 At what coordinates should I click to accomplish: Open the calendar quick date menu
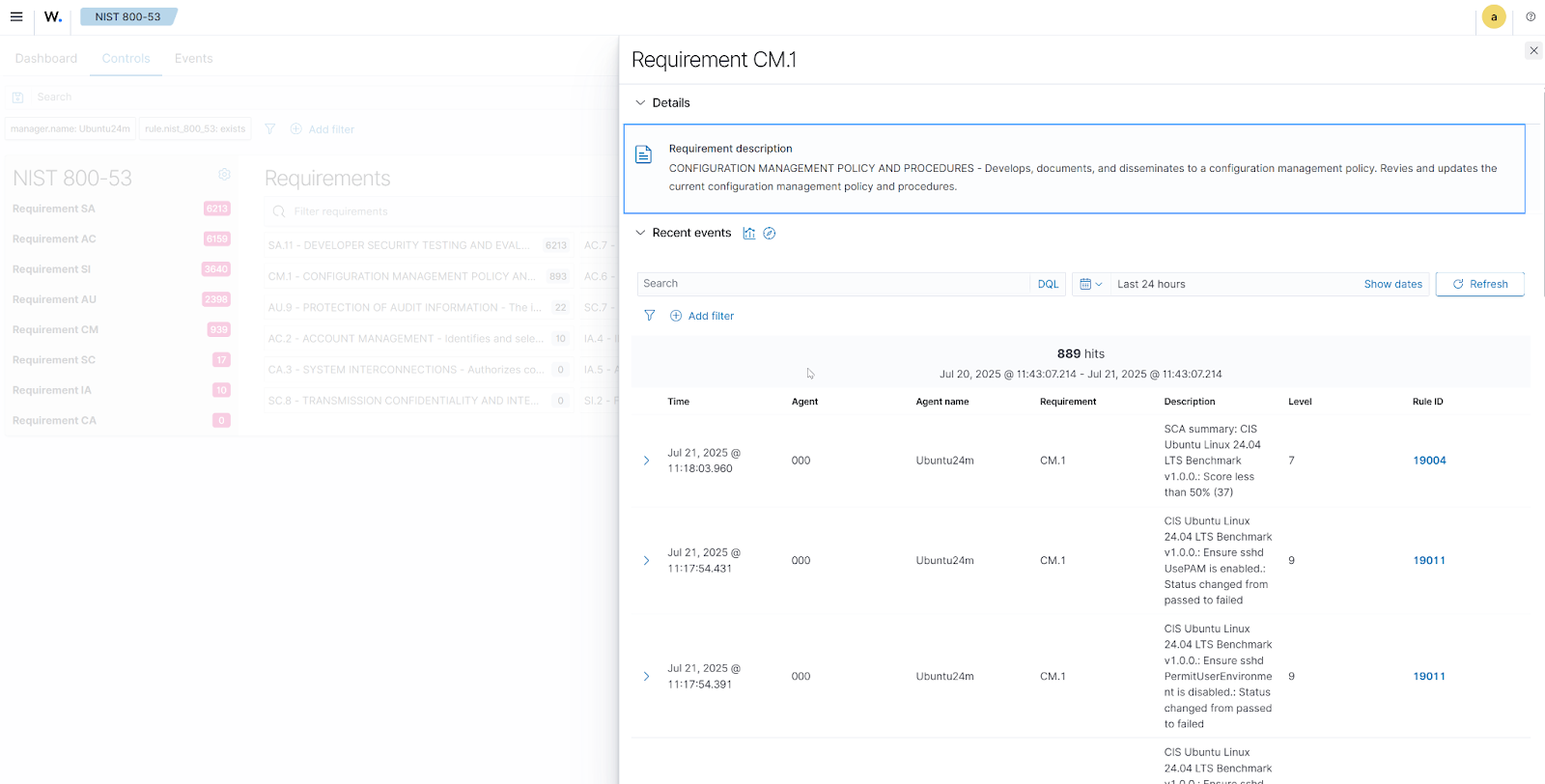click(1090, 284)
